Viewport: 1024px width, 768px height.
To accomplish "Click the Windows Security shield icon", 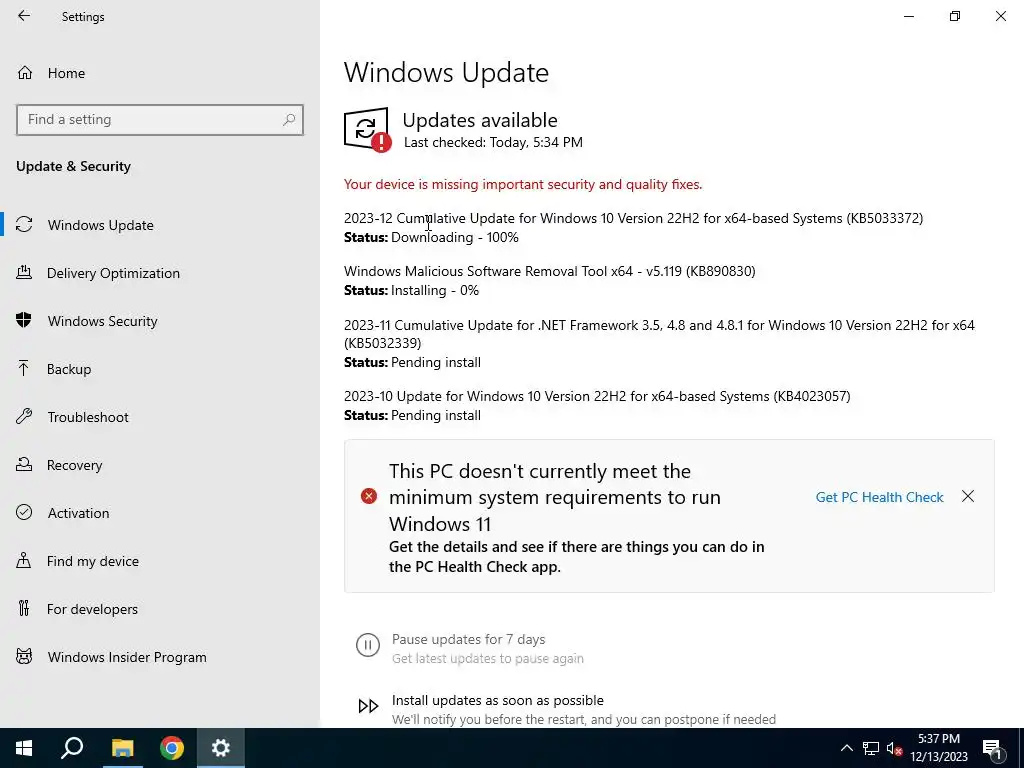I will 24,320.
